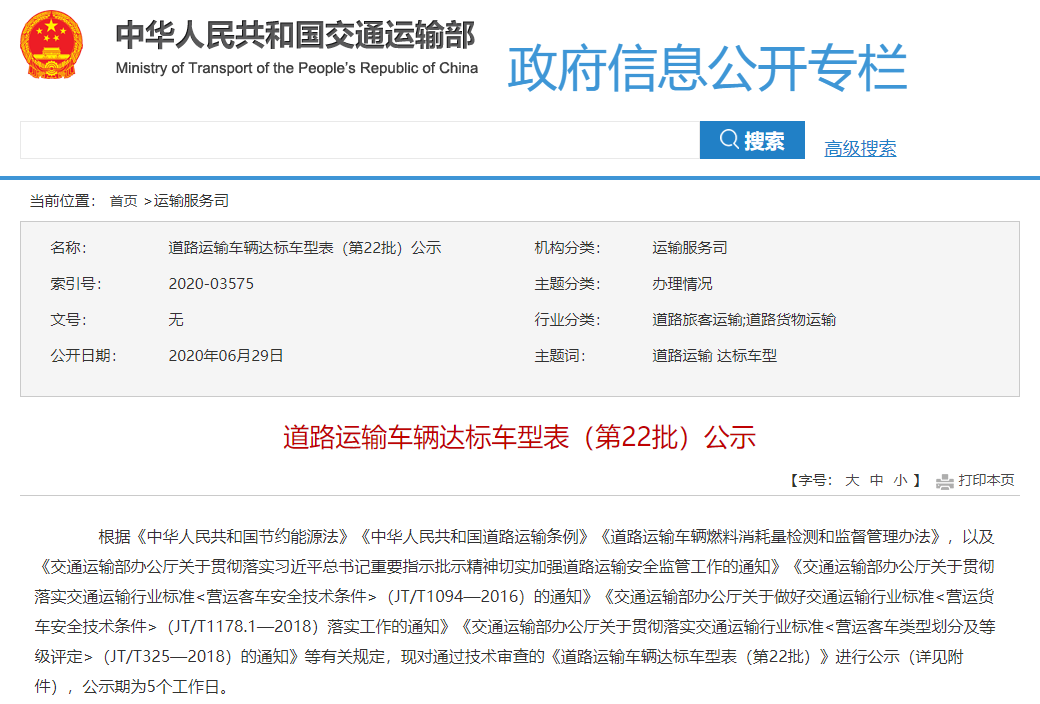Select index number 2020-03575
1040x704 pixels.
coord(211,284)
